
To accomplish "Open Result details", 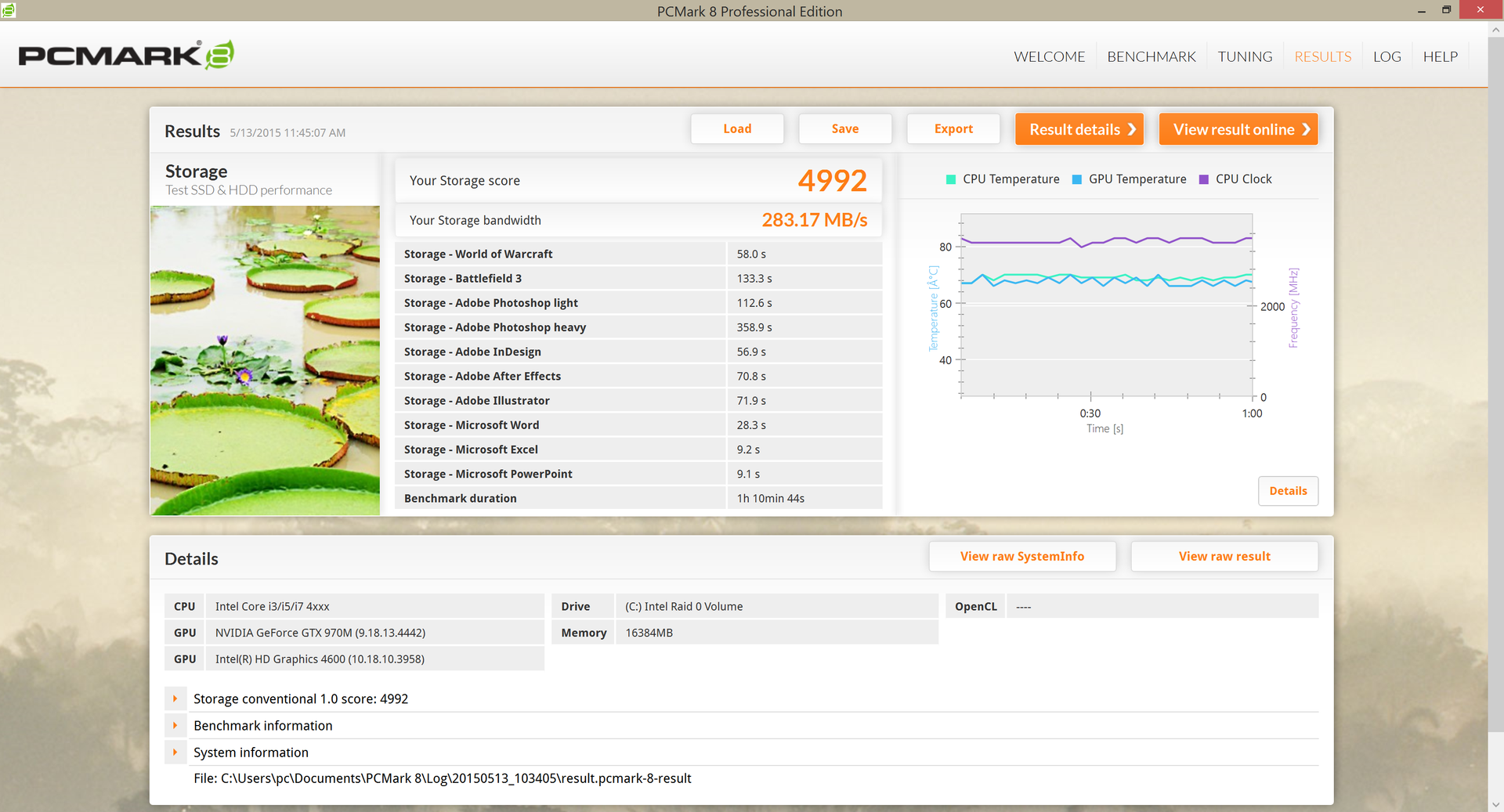I will point(1079,129).
